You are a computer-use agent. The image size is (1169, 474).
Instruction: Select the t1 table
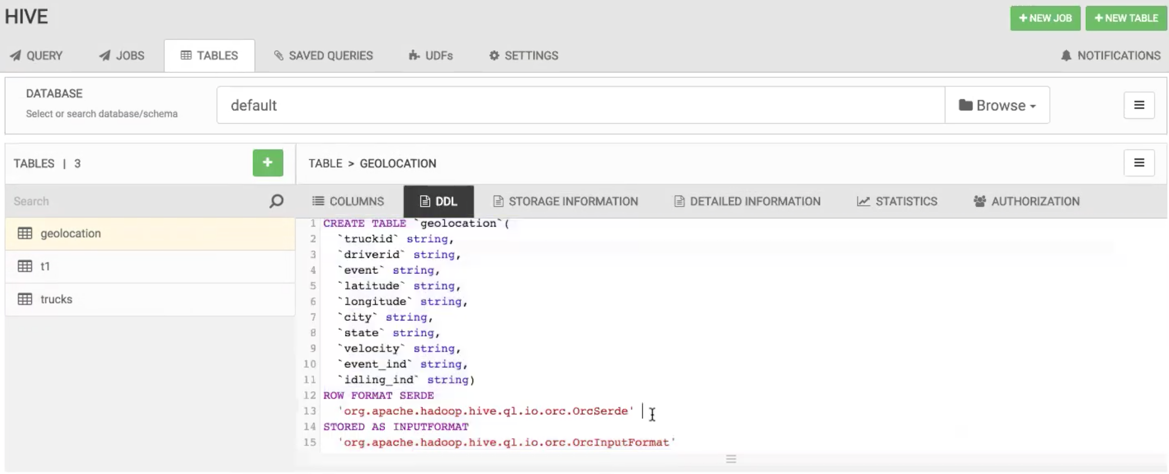coord(150,266)
